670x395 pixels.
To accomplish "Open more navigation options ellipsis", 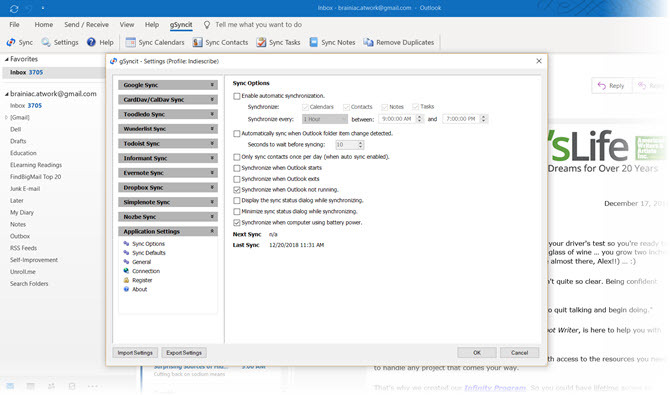I will [x=93, y=386].
